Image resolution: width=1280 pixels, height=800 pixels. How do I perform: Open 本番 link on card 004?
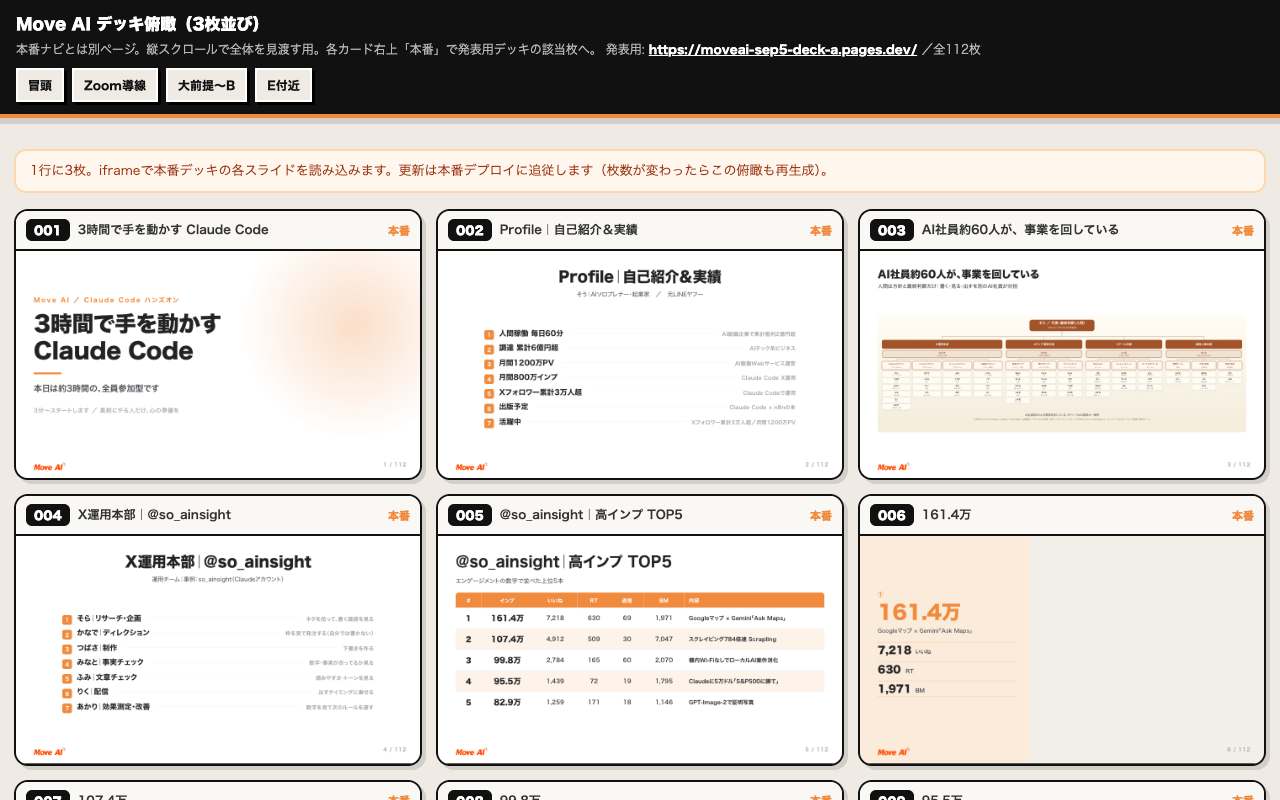tap(399, 515)
